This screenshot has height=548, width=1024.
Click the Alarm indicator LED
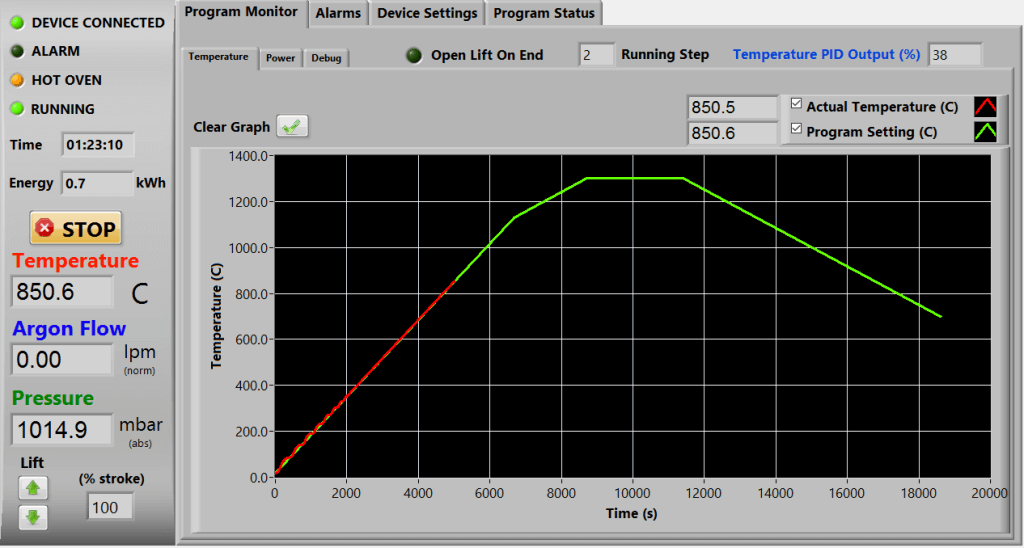point(17,51)
